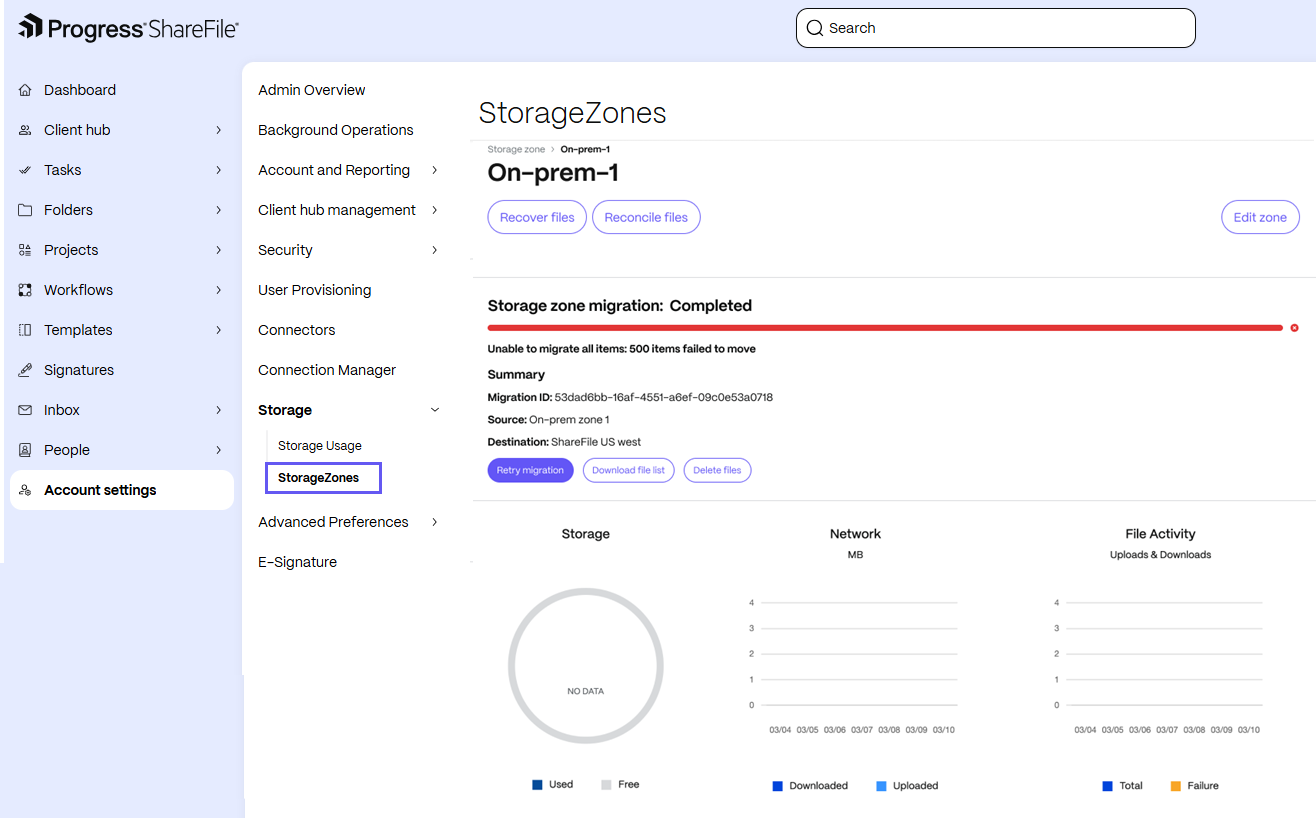Click the 'On-prem zone 1' source text
This screenshot has height=818, width=1316.
click(x=569, y=420)
